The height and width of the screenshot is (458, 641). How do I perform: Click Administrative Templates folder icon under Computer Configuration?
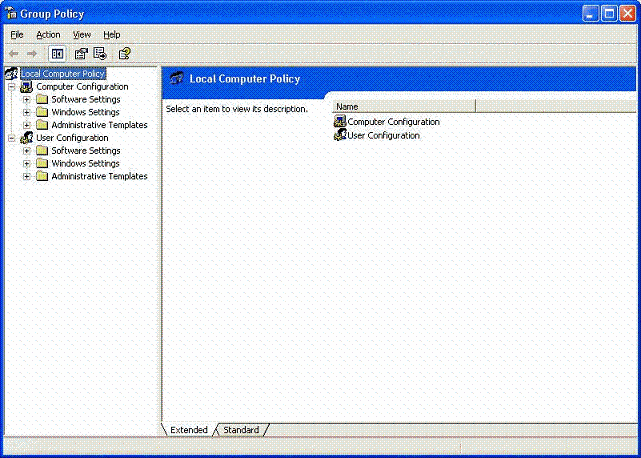pyautogui.click(x=42, y=125)
